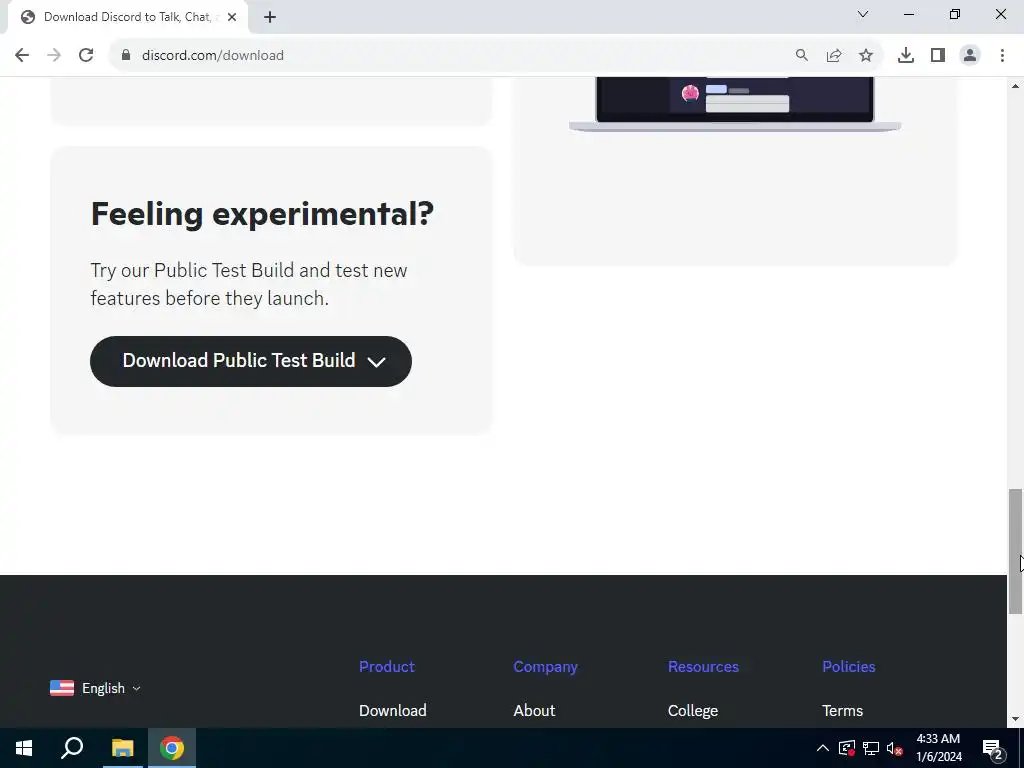
Task: Select the Download Discord tab
Action: (128, 17)
